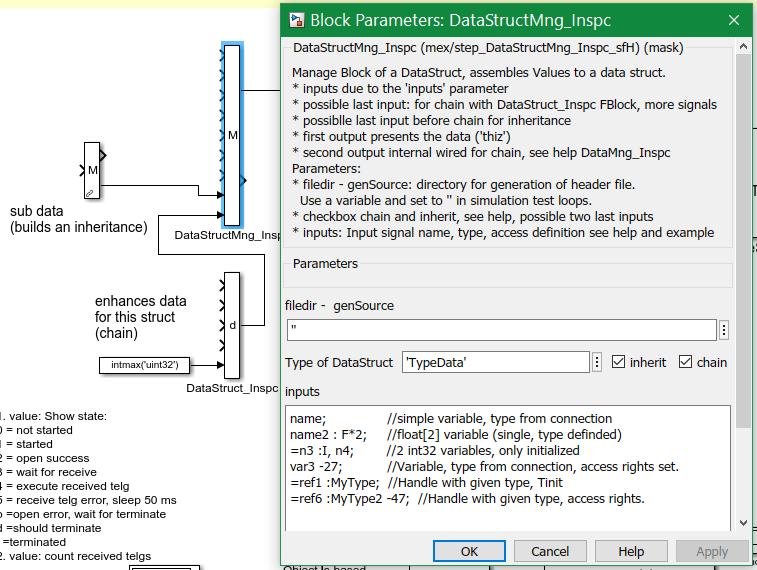Click the 'Type of DataStruct' label
Screen dimensions: 757x570
click(x=339, y=362)
